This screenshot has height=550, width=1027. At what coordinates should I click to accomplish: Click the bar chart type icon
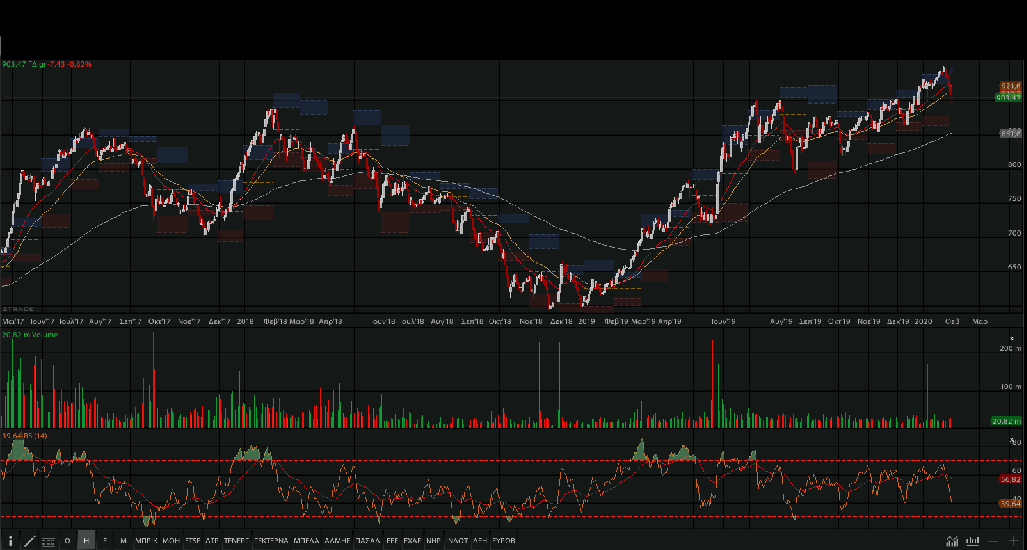970,541
